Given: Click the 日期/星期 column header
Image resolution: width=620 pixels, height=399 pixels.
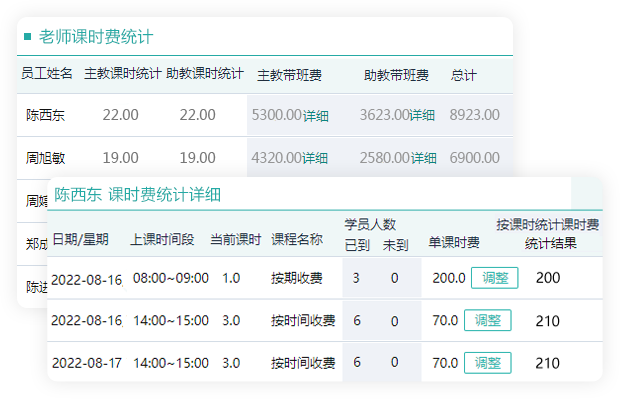Looking at the screenshot, I should 80,239.
